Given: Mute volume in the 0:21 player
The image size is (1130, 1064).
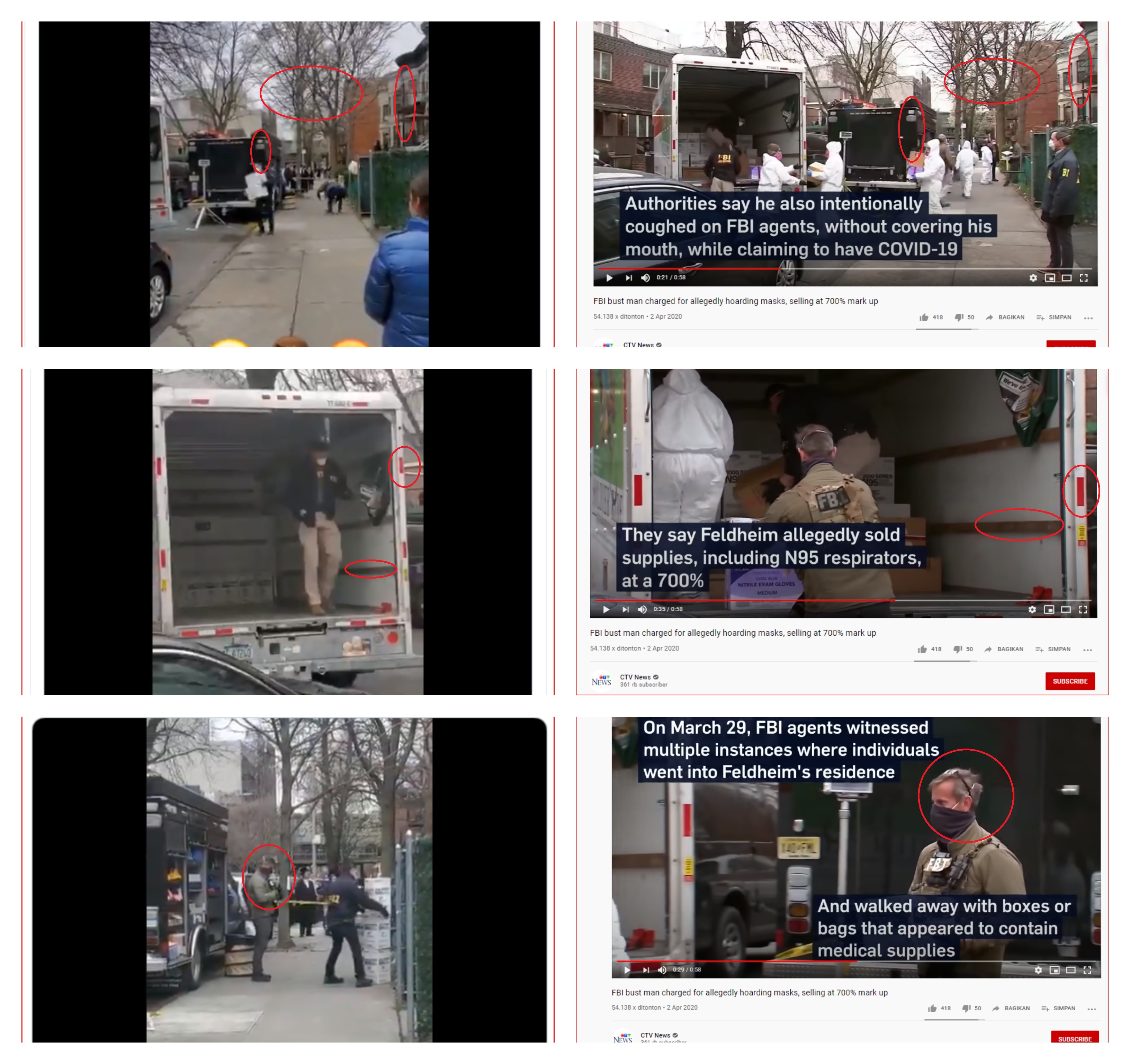Looking at the screenshot, I should [645, 278].
